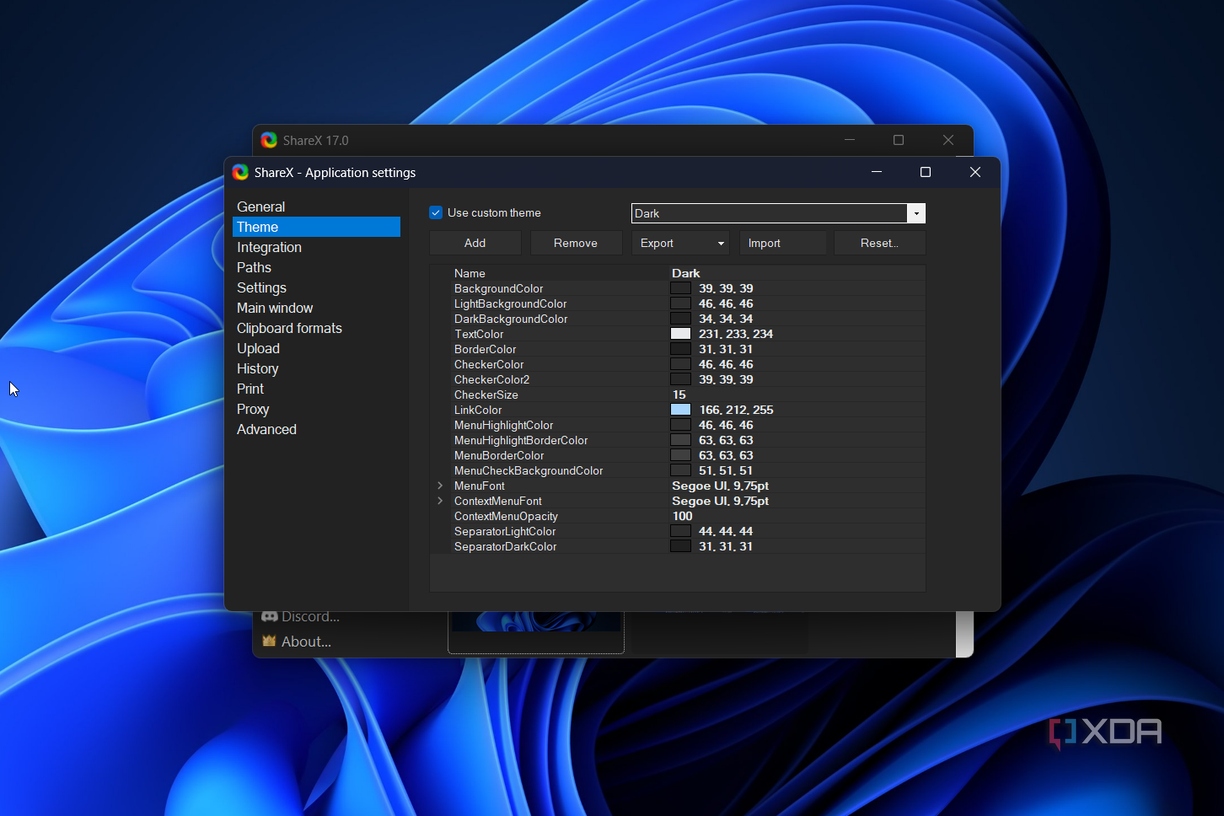
Task: Click the TextColor value 231, 233, 234
Action: 736,334
